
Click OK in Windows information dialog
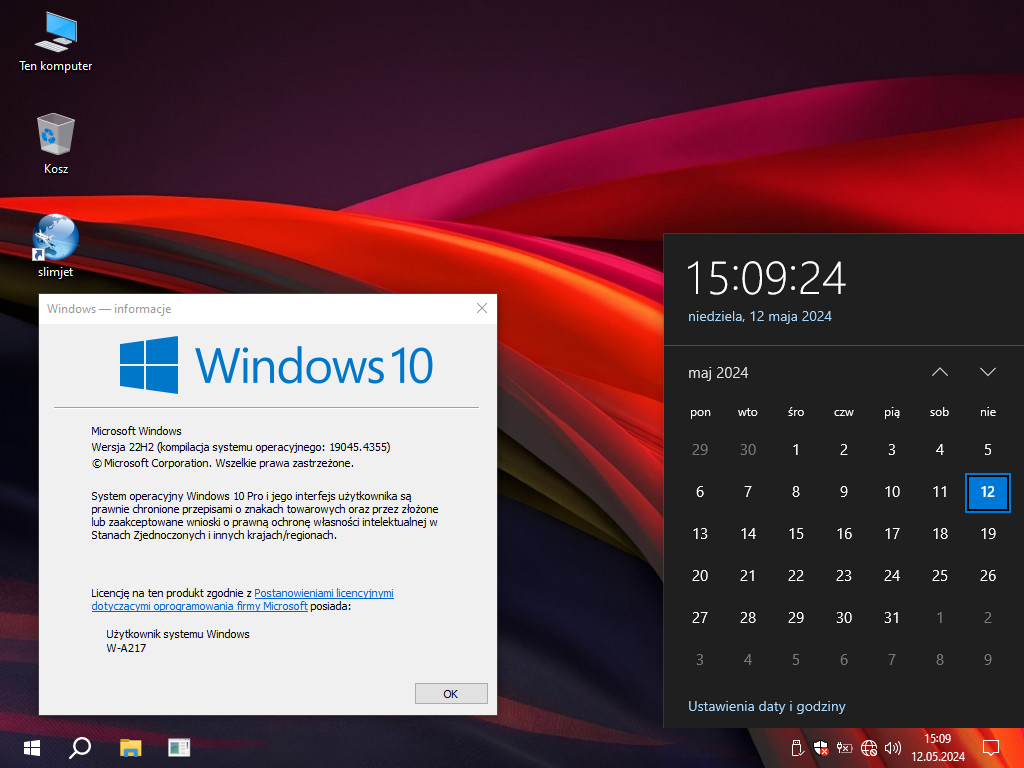(x=450, y=693)
